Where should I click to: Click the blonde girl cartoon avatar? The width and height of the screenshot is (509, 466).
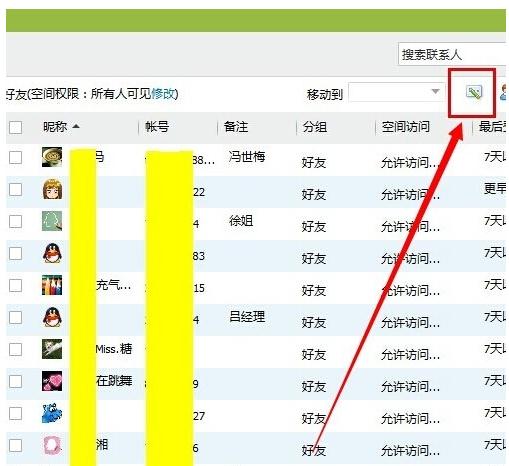point(52,189)
